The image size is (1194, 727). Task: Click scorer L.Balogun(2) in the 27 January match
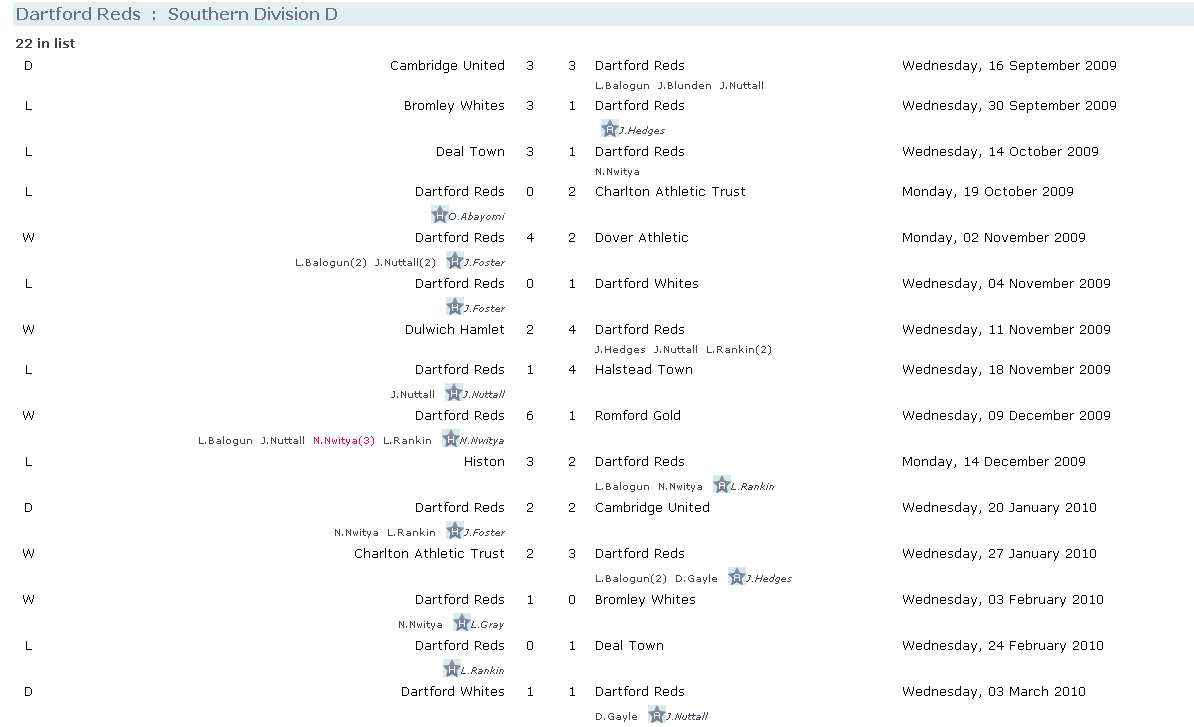tap(631, 579)
